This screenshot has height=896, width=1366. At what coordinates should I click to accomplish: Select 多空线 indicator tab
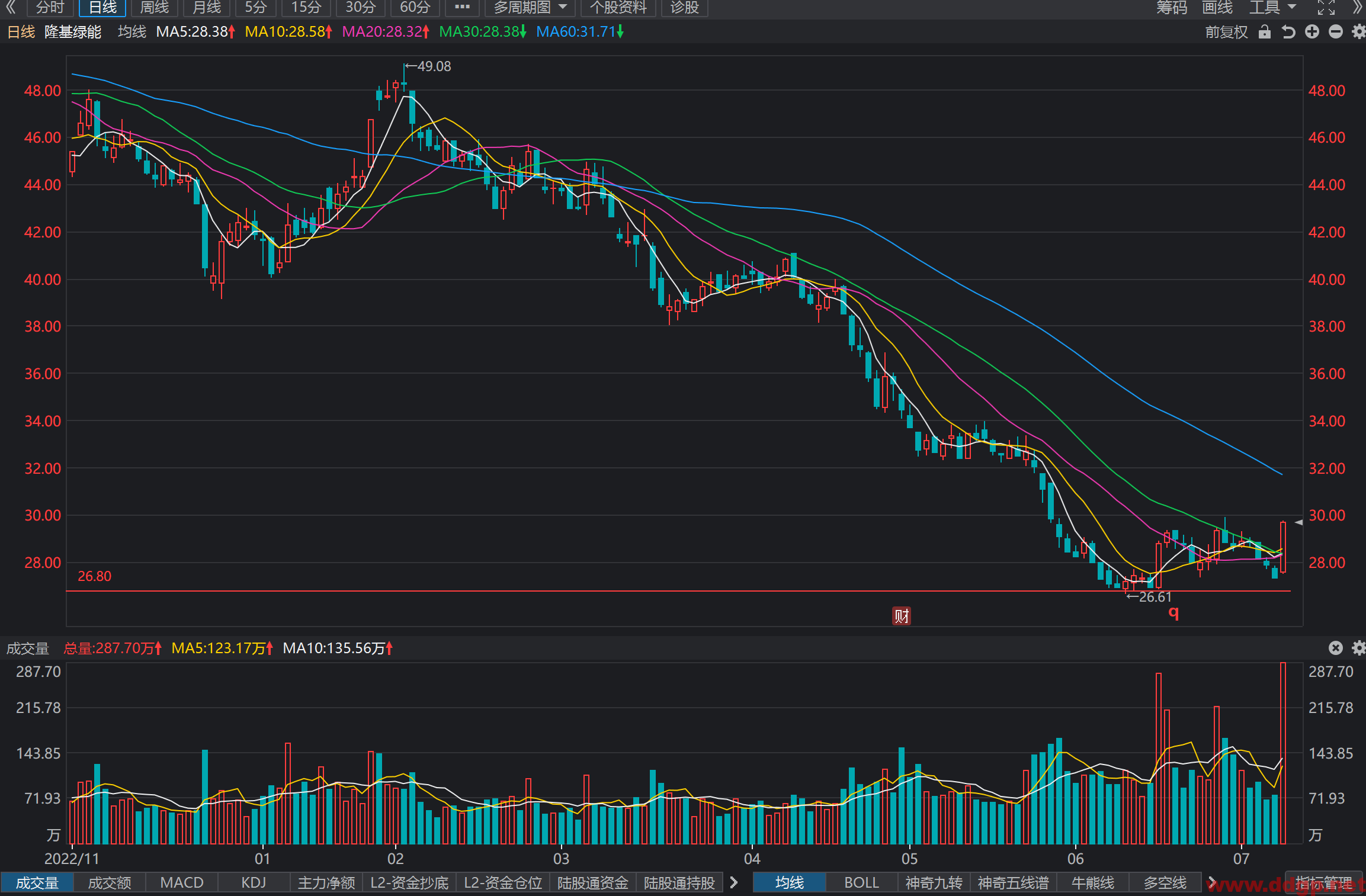coord(1165,883)
